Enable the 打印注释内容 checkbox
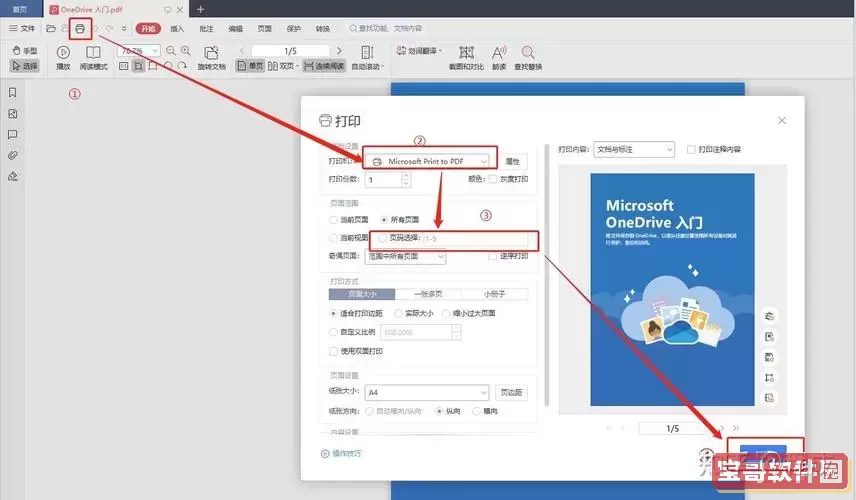856x500 pixels. click(x=691, y=150)
